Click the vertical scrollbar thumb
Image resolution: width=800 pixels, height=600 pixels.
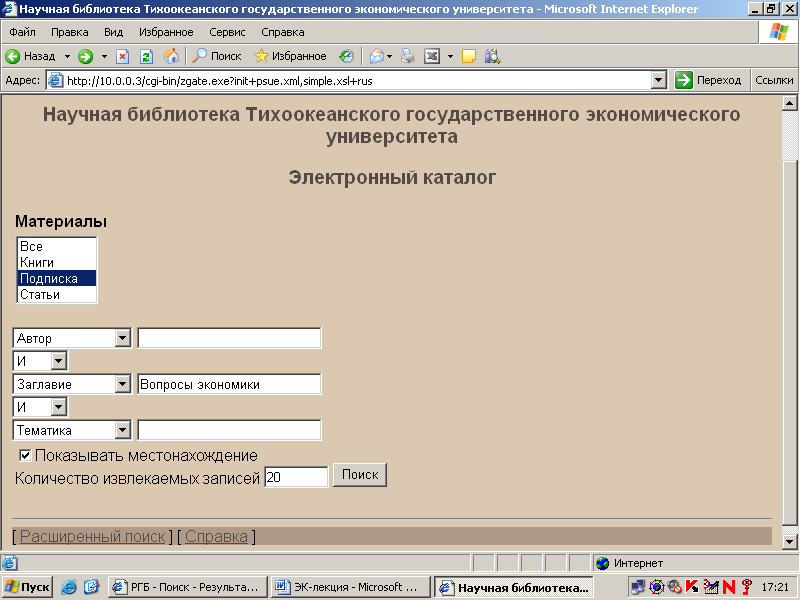(789, 342)
